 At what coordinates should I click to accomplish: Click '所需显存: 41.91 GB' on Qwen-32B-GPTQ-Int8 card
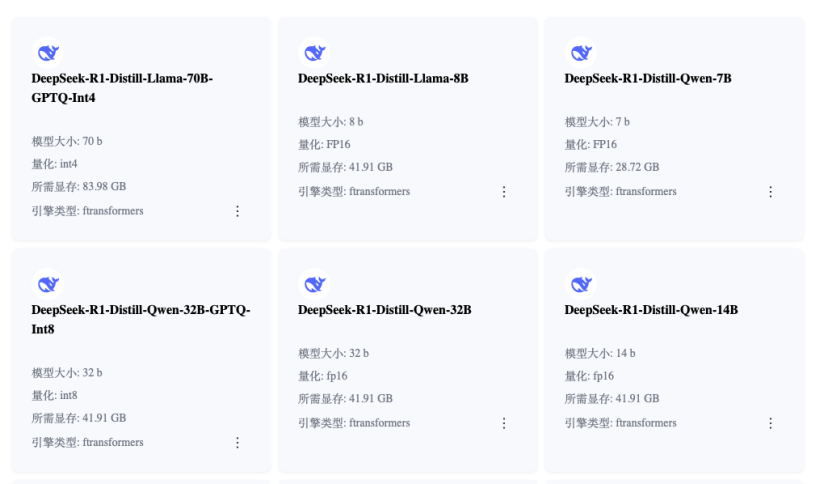coord(79,417)
